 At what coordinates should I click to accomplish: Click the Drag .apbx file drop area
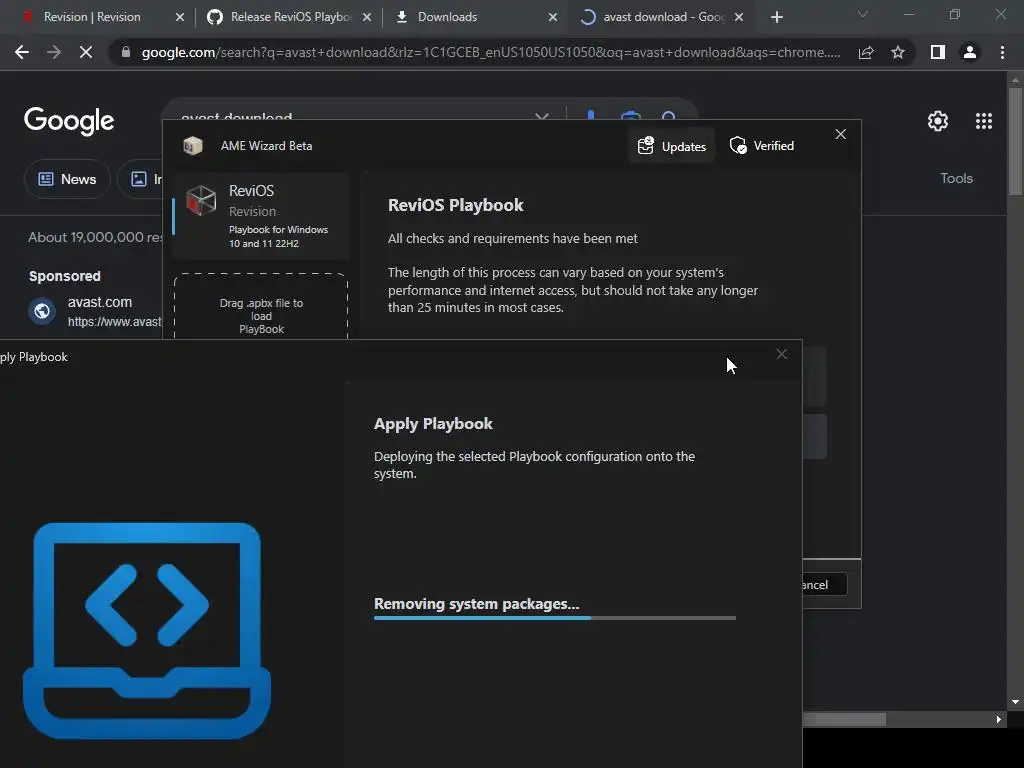(261, 307)
